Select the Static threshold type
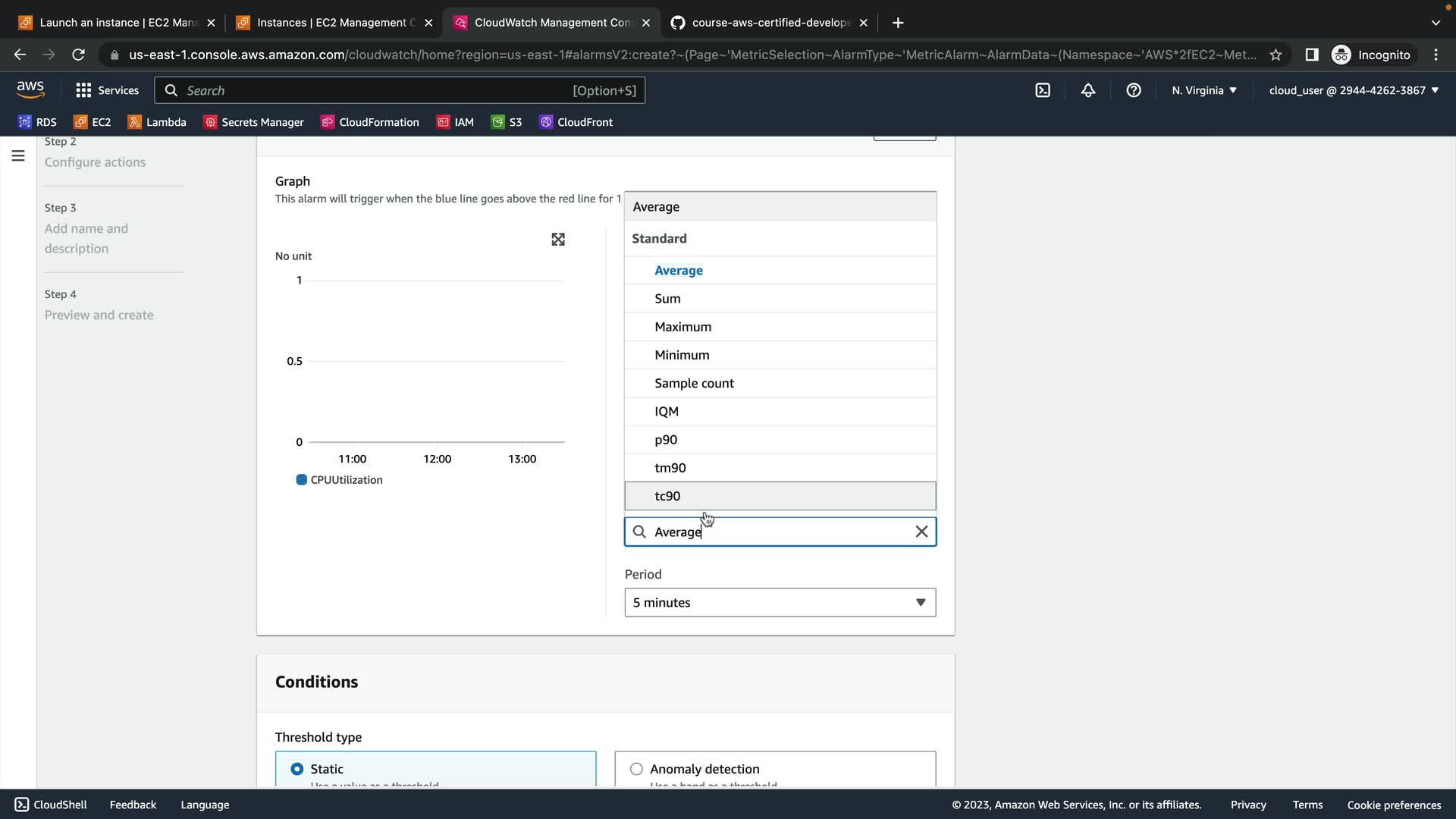Screen dimensions: 1456x819 [297, 769]
